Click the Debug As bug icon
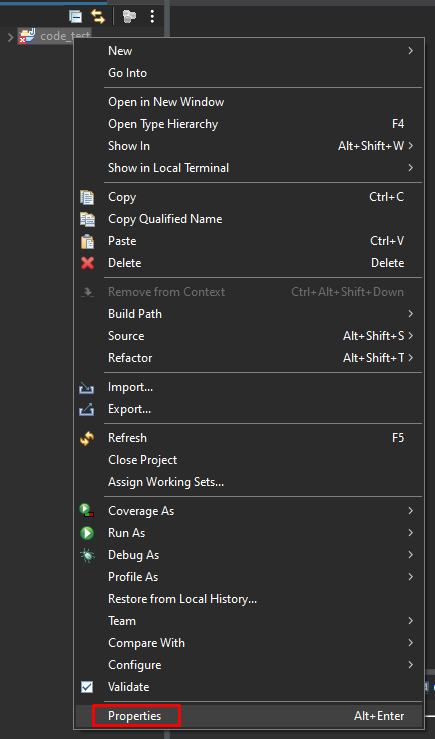435x739 pixels. coord(87,555)
